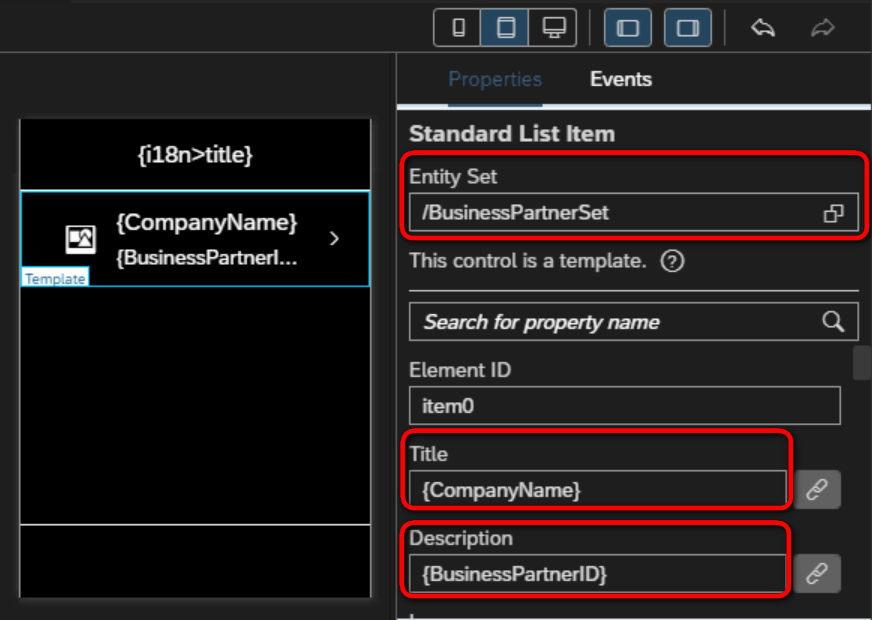The height and width of the screenshot is (620, 872).
Task: Click the Template label on list item
Action: coord(55,278)
